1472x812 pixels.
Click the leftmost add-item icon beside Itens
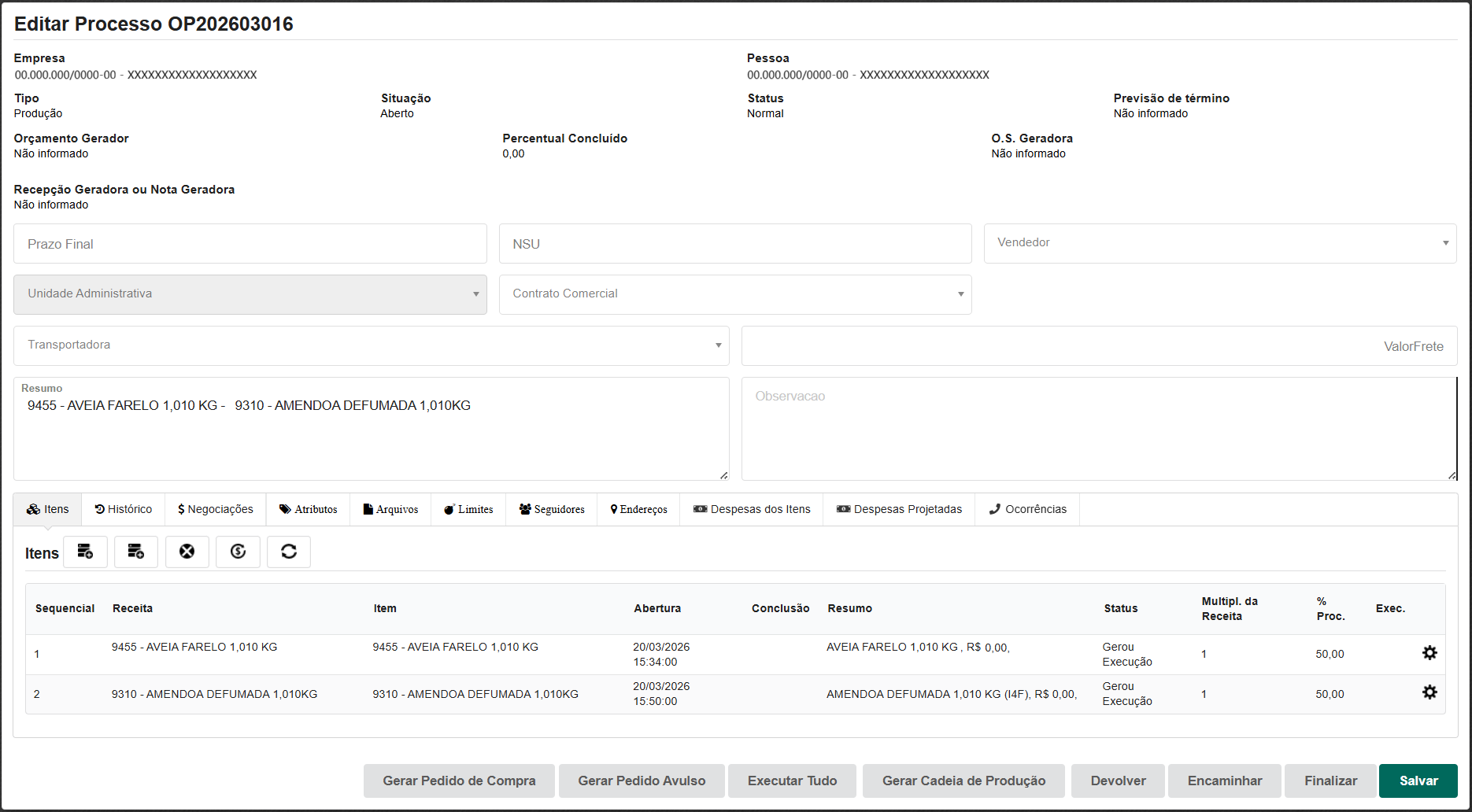click(85, 552)
